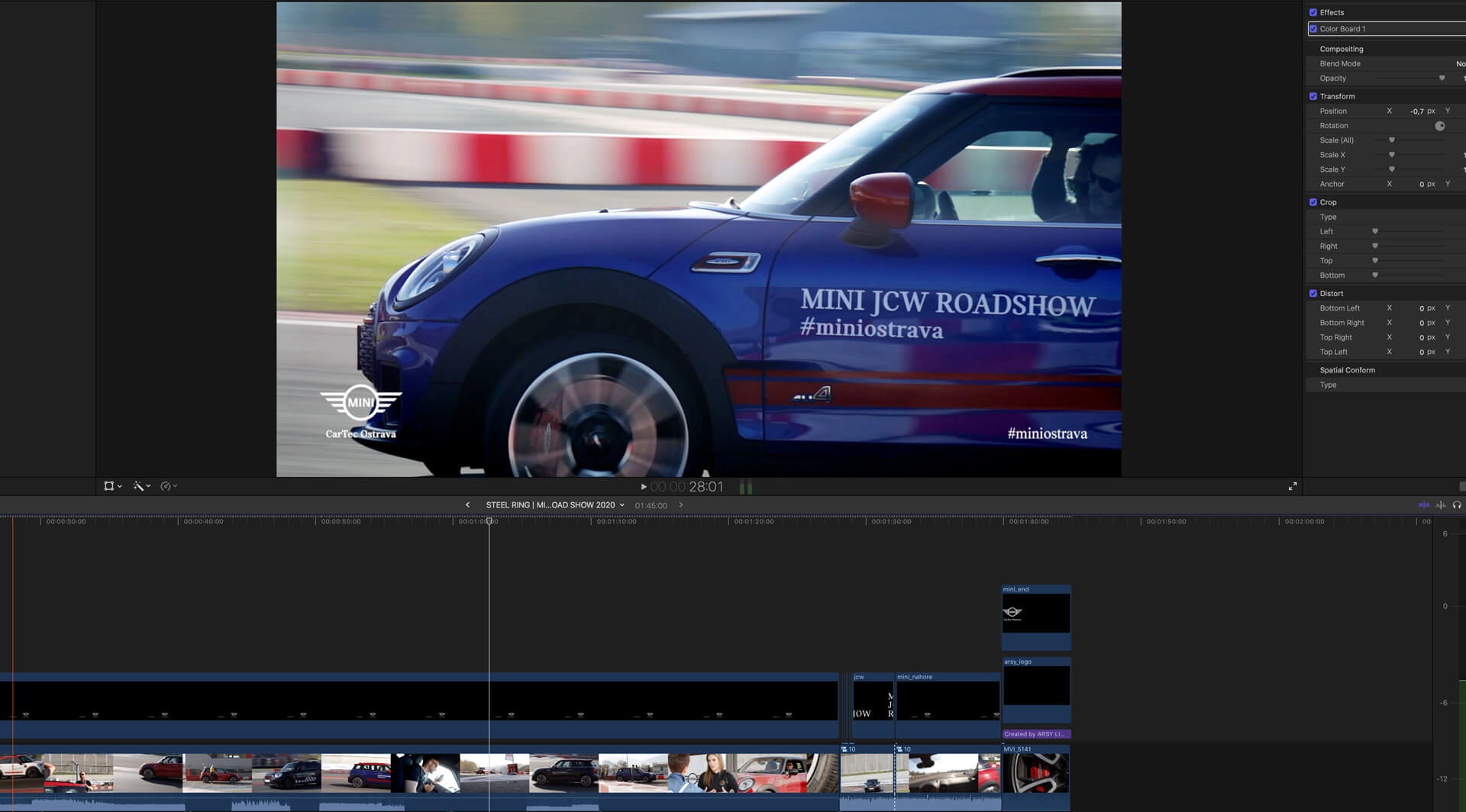Select the mini_nahore clip
The image size is (1466, 812).
[948, 704]
